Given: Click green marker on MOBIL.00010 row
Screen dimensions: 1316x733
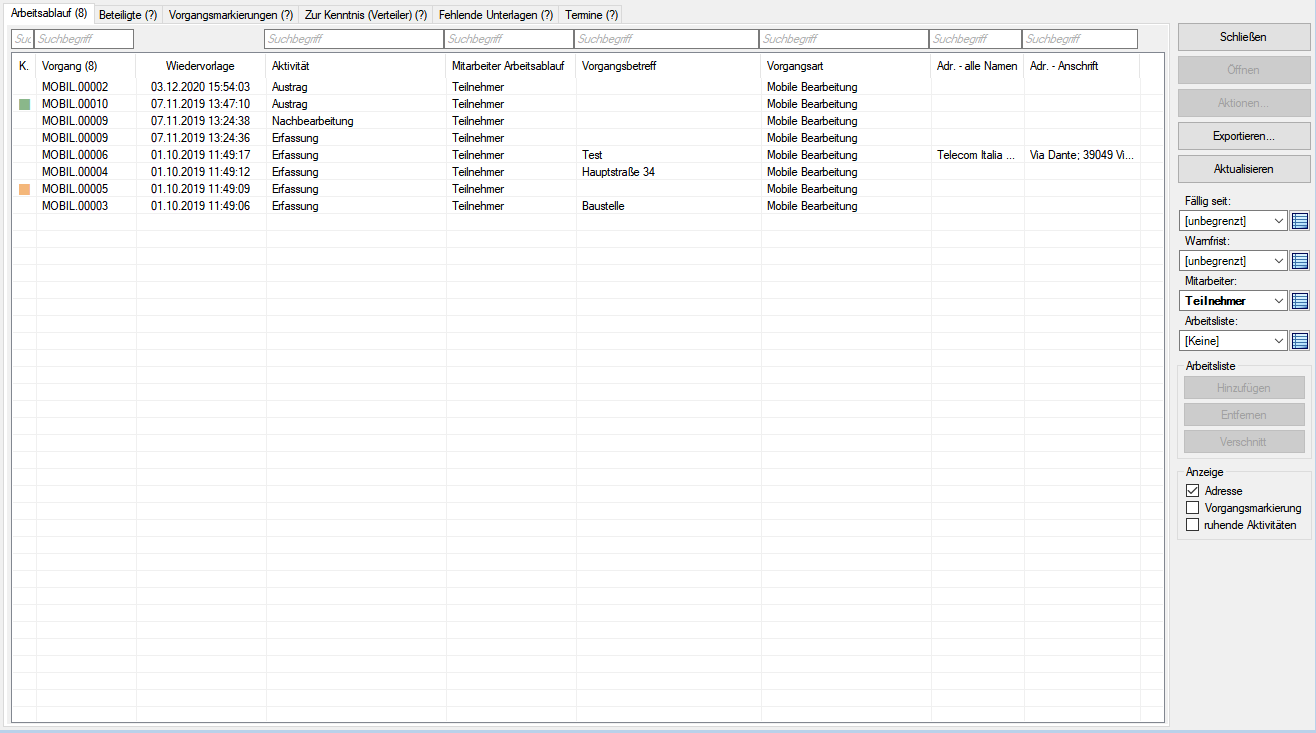Looking at the screenshot, I should point(24,104).
